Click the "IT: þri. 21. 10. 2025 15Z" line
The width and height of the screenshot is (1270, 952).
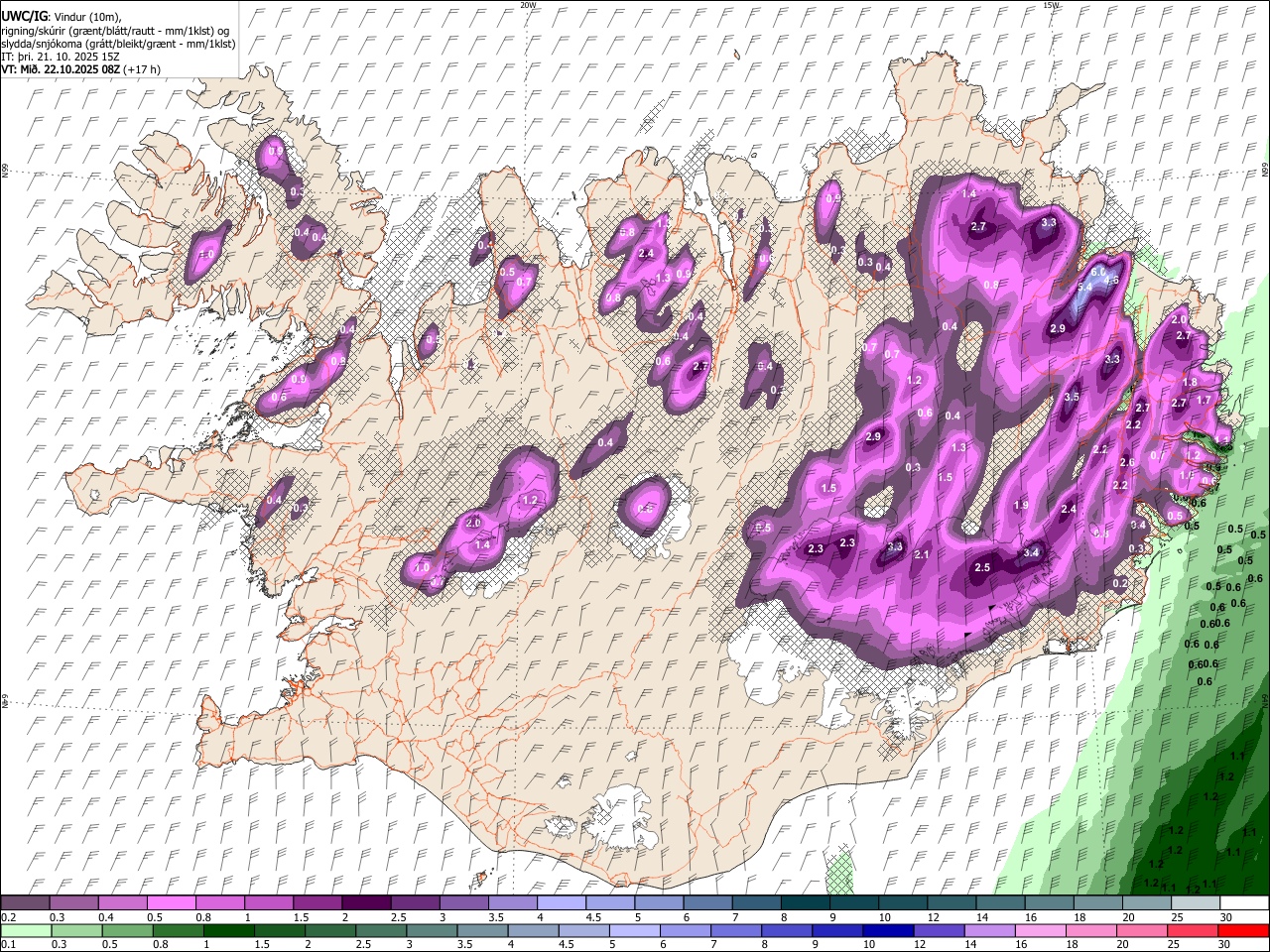point(59,57)
